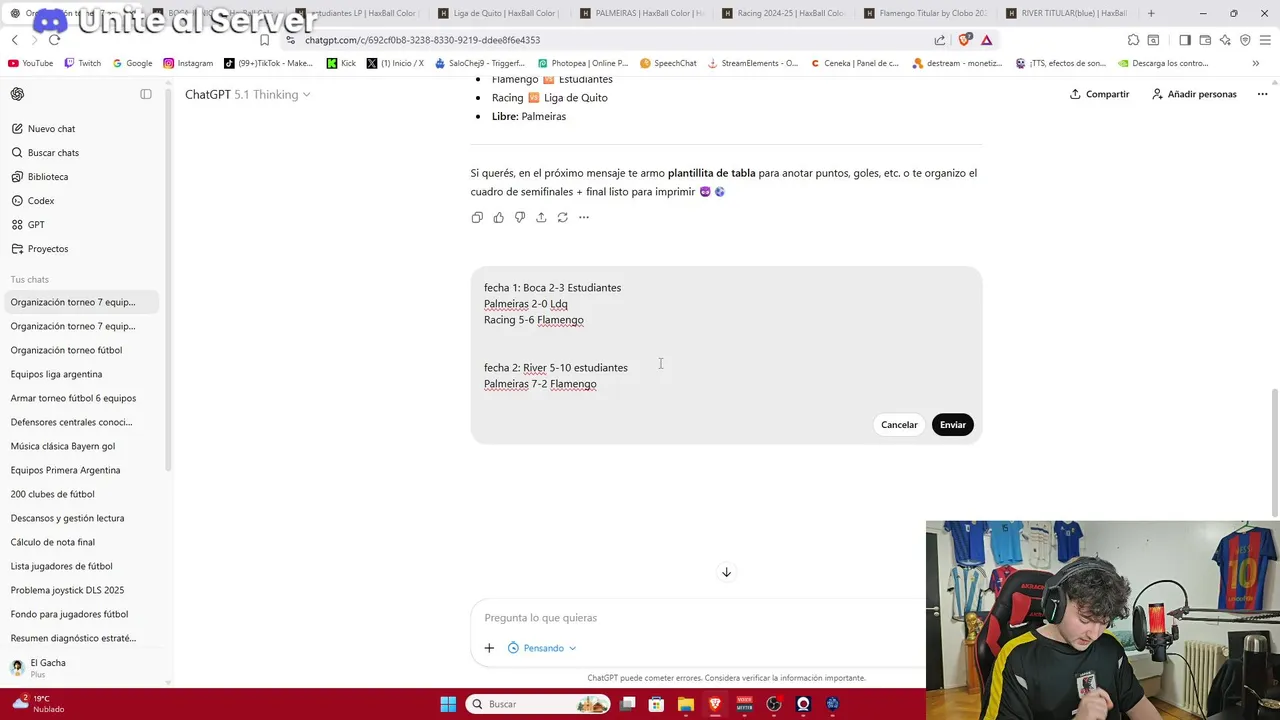Open Brave Shields icon
Image resolution: width=1280 pixels, height=720 pixels.
[964, 40]
